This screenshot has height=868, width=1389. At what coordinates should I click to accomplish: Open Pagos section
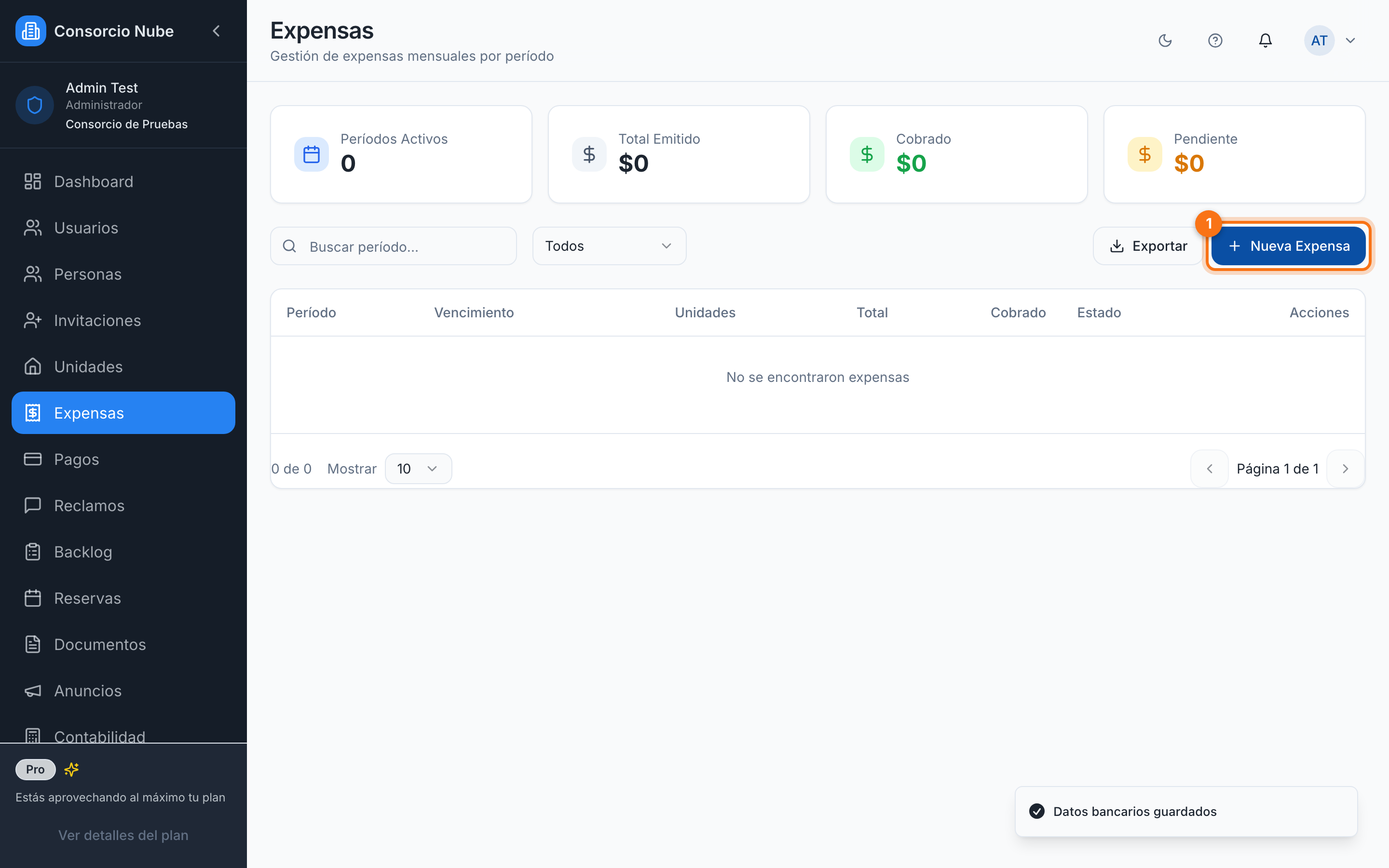point(123,459)
